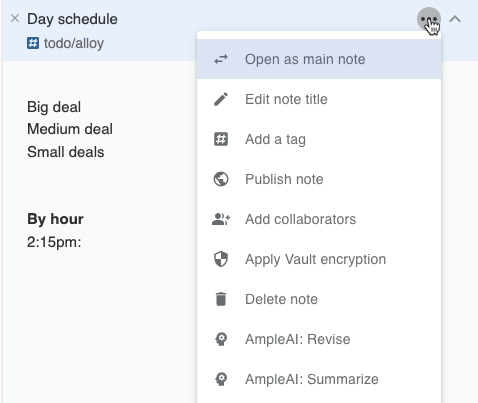Collapse the Day schedule note with chevron
The height and width of the screenshot is (403, 478).
[x=455, y=19]
